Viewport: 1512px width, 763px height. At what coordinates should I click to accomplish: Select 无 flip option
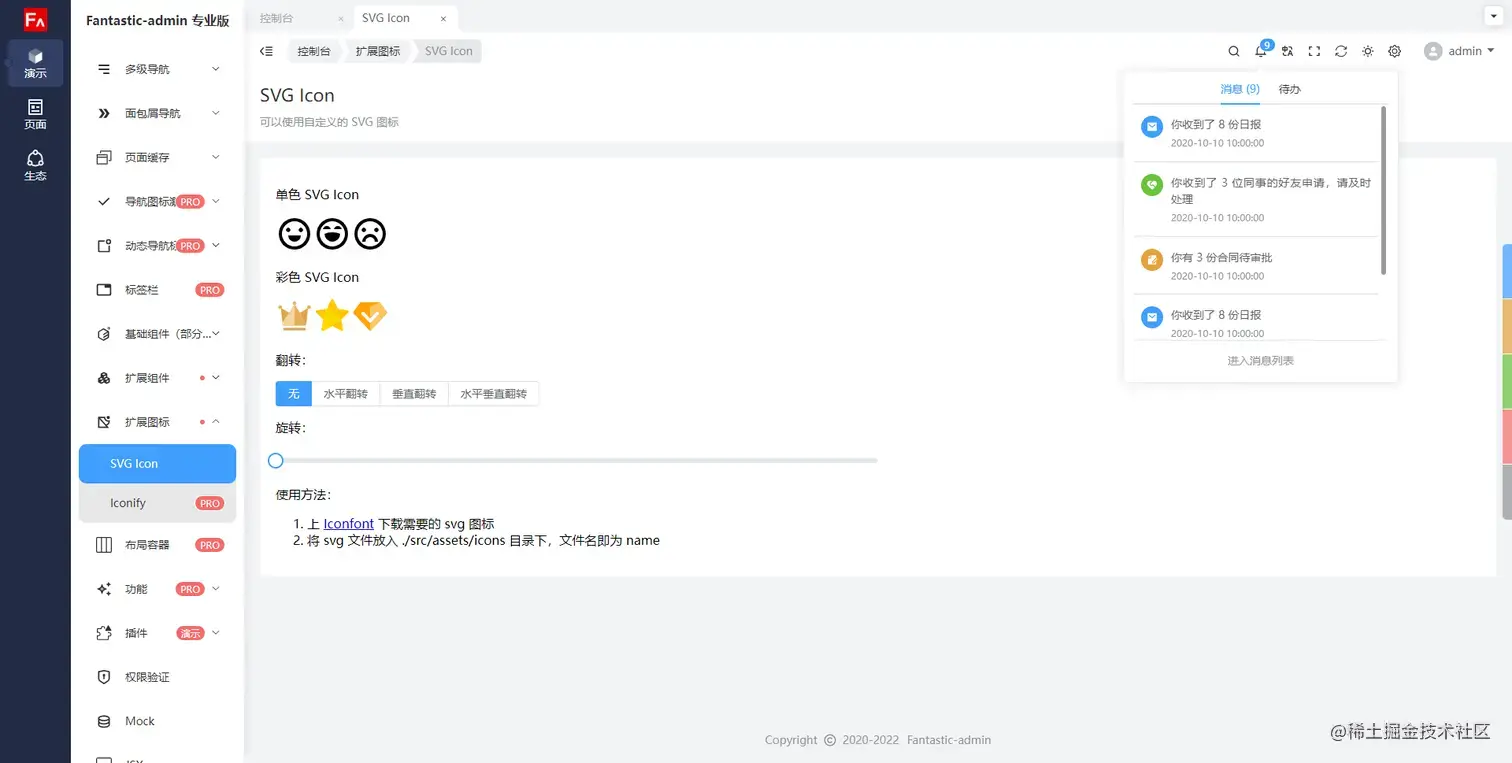click(294, 394)
